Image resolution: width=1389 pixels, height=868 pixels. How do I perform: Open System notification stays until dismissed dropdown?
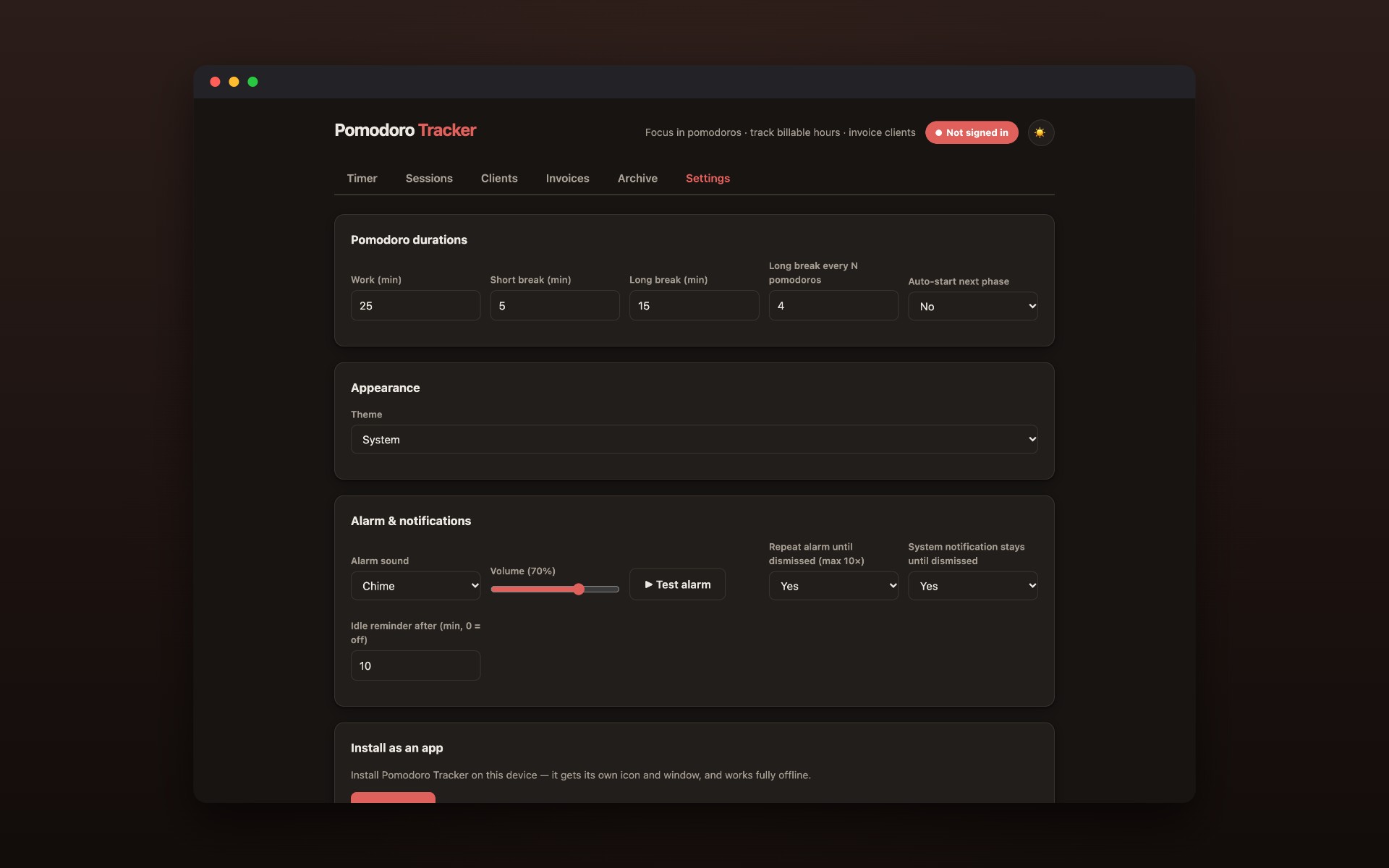(x=972, y=586)
